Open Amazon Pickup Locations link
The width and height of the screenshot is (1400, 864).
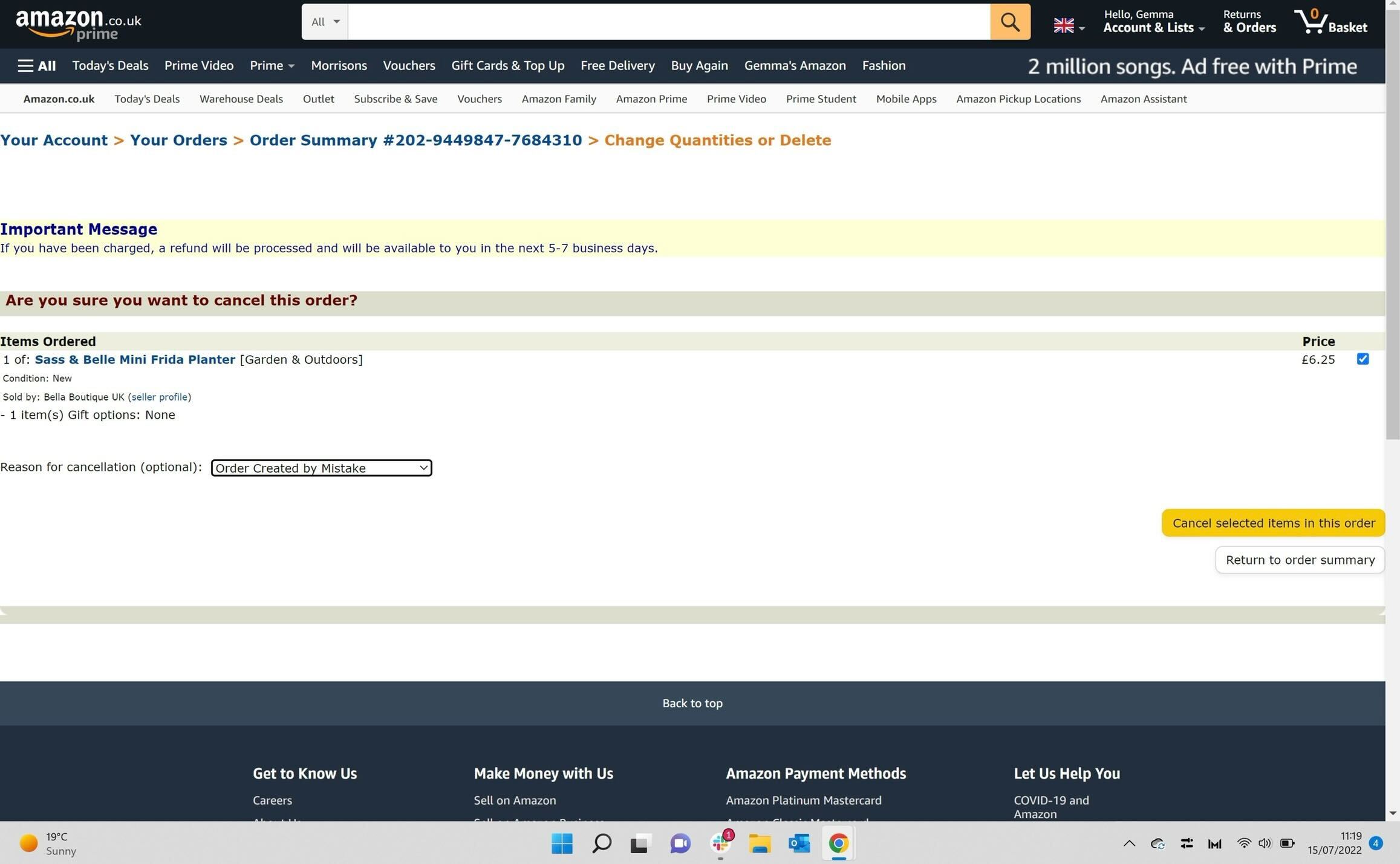coord(1018,99)
